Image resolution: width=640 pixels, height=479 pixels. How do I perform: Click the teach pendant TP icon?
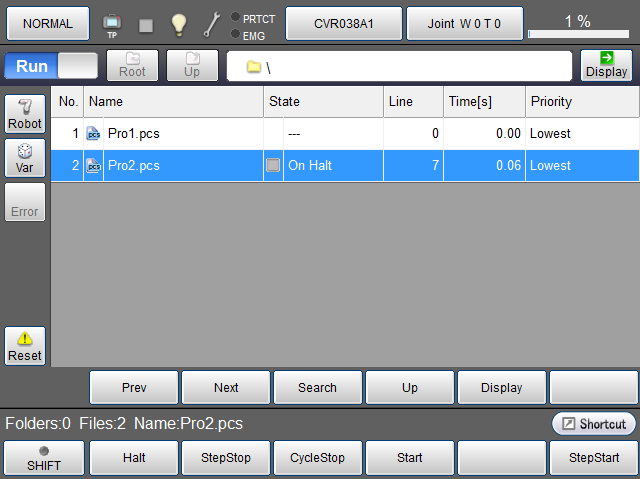click(112, 23)
